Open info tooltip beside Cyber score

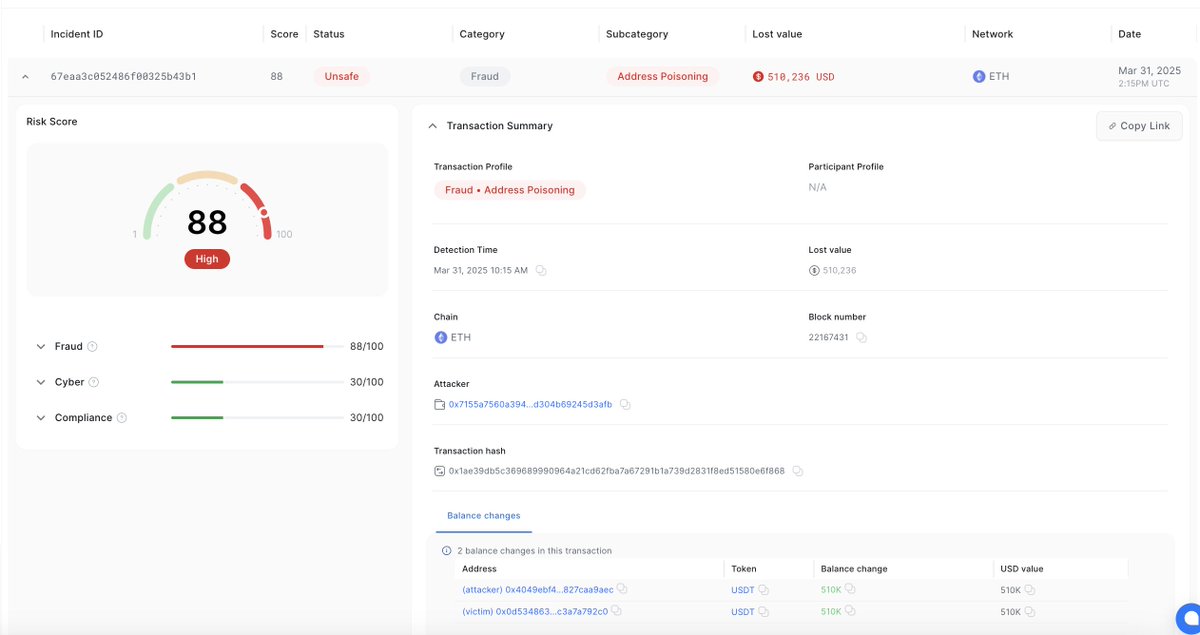[x=94, y=382]
